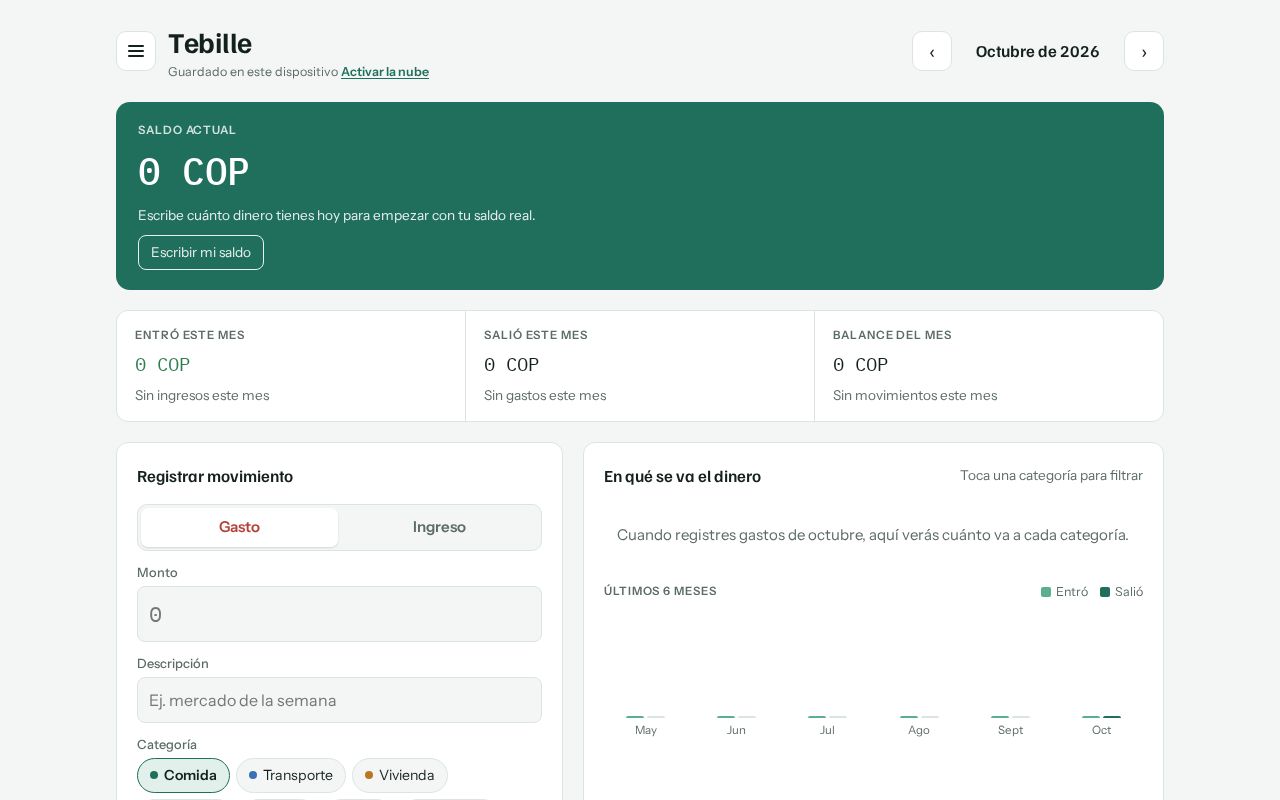Image resolution: width=1280 pixels, height=800 pixels.
Task: Click the SALDO ACTUAL label
Action: tap(187, 130)
